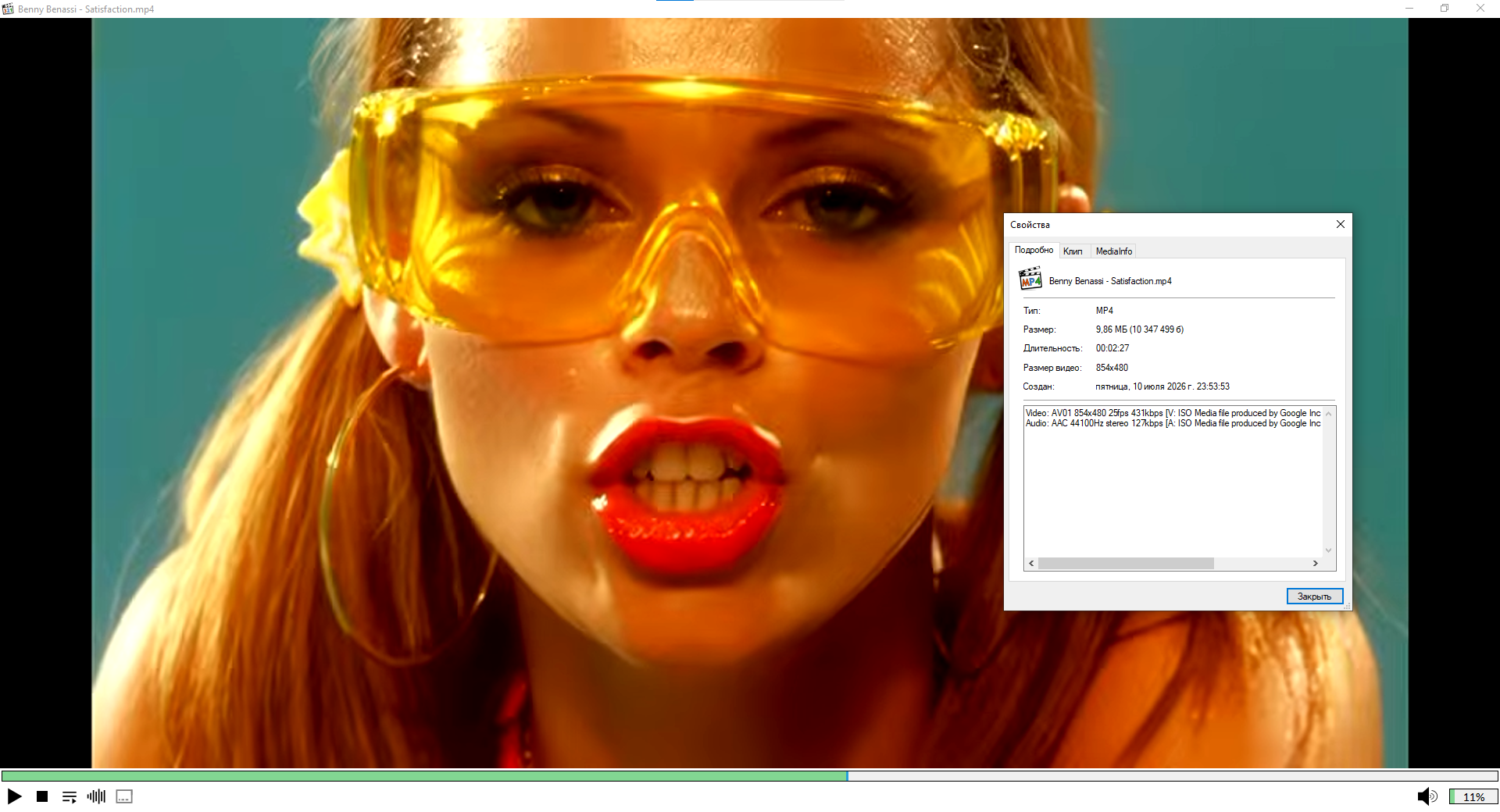The width and height of the screenshot is (1500, 812).
Task: Open the playlist icon in control bar
Action: tap(70, 796)
